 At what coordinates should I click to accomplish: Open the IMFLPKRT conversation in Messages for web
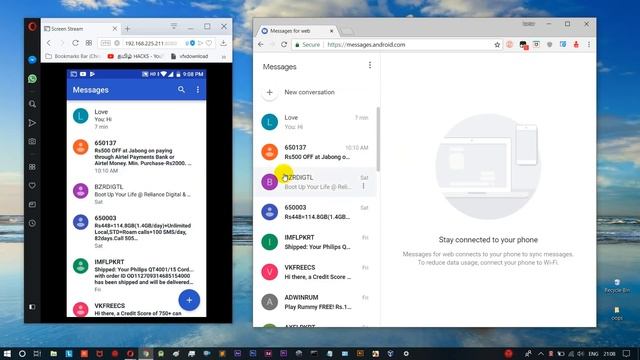tap(315, 242)
